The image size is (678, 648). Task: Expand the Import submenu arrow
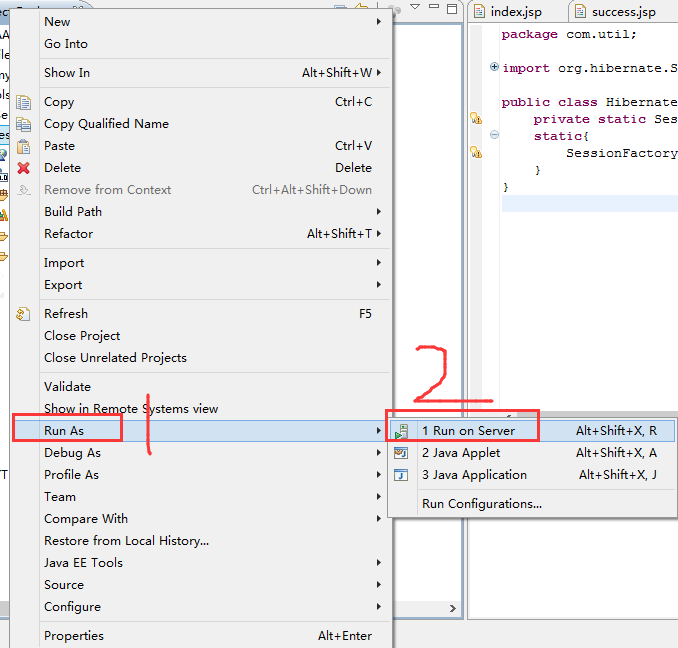379,262
